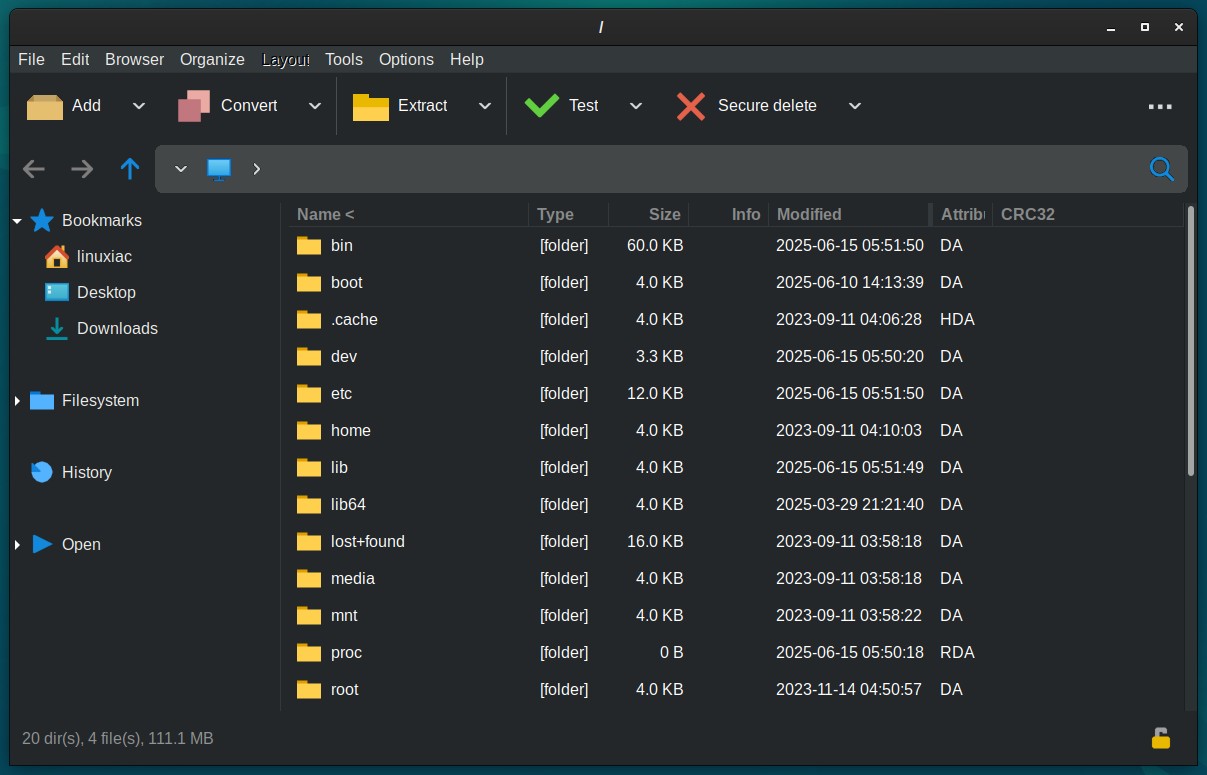Click the computer root icon in address bar
This screenshot has width=1207, height=775.
point(219,169)
